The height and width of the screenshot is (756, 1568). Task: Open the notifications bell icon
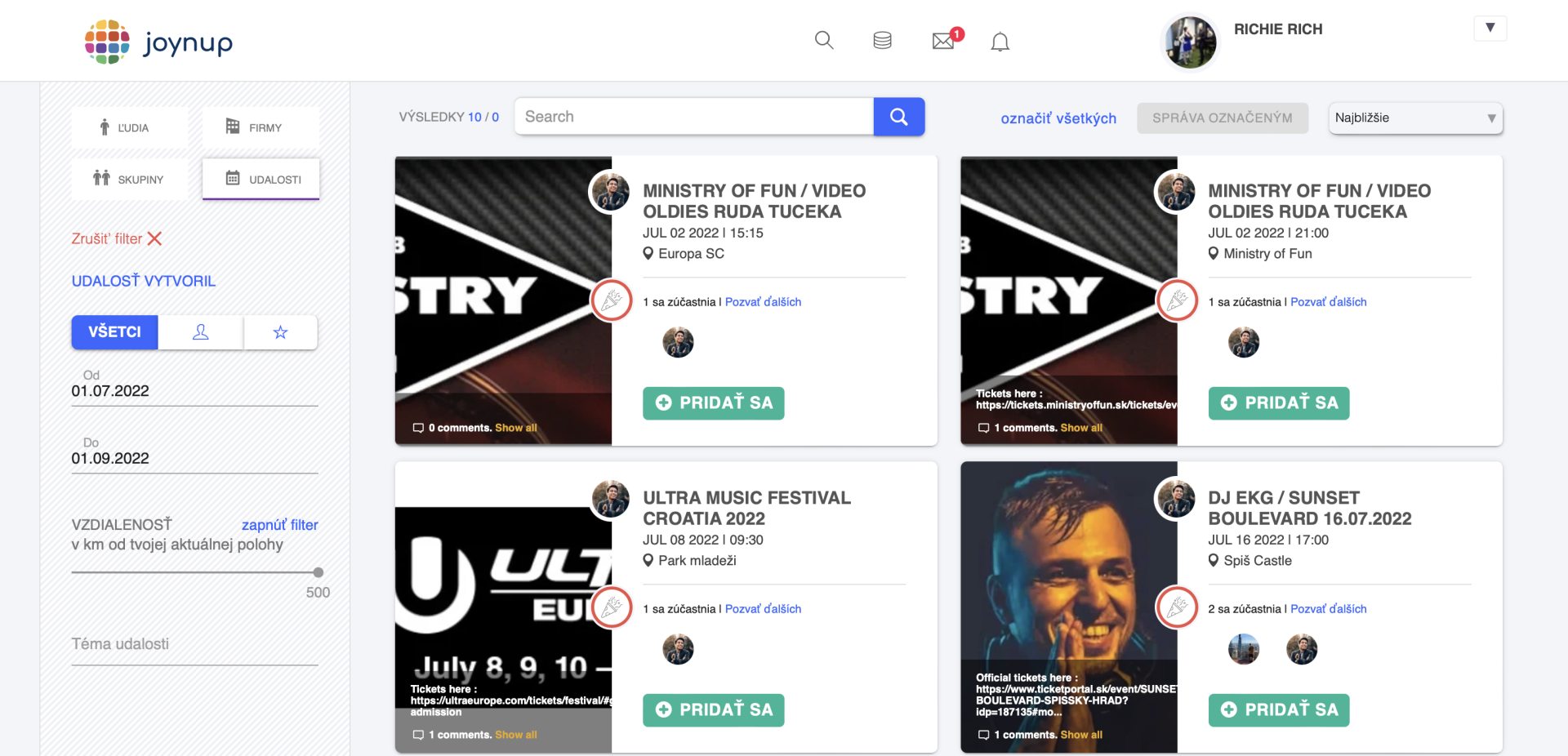pyautogui.click(x=1000, y=42)
